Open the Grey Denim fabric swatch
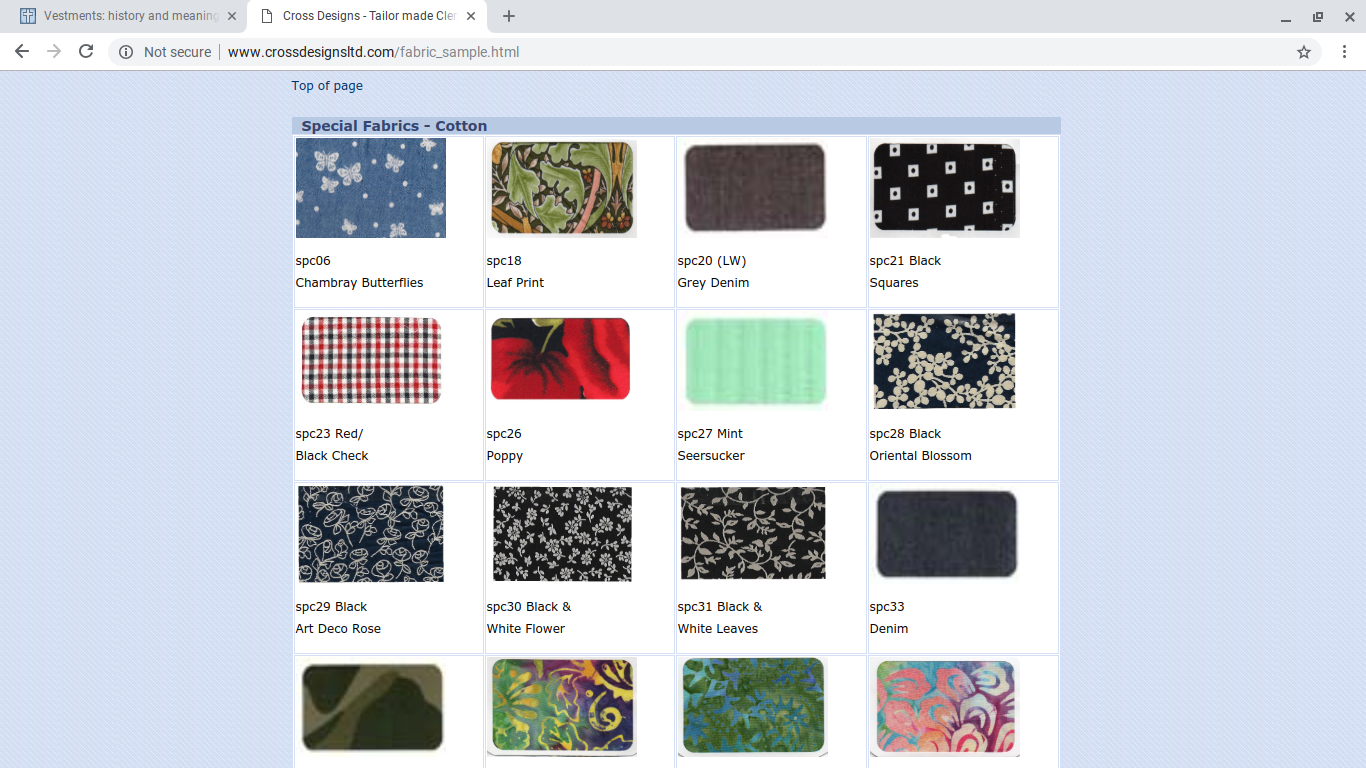1366x768 pixels. 755,188
